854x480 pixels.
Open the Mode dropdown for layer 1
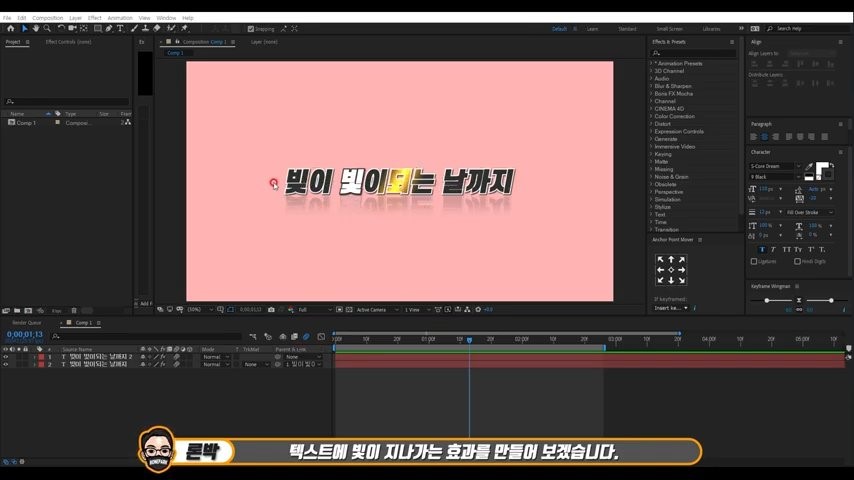click(216, 357)
